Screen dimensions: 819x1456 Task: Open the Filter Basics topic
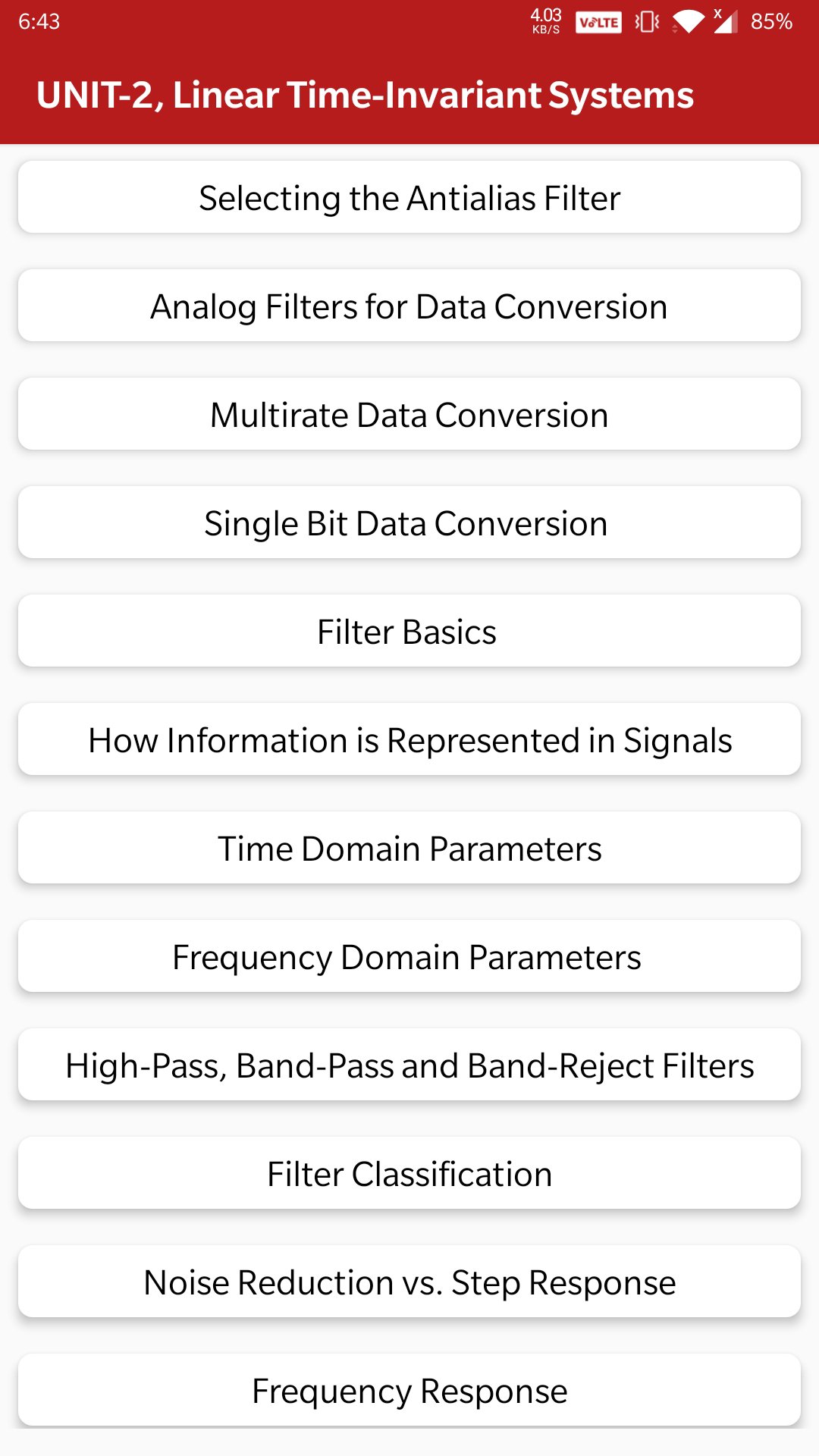[x=409, y=632]
